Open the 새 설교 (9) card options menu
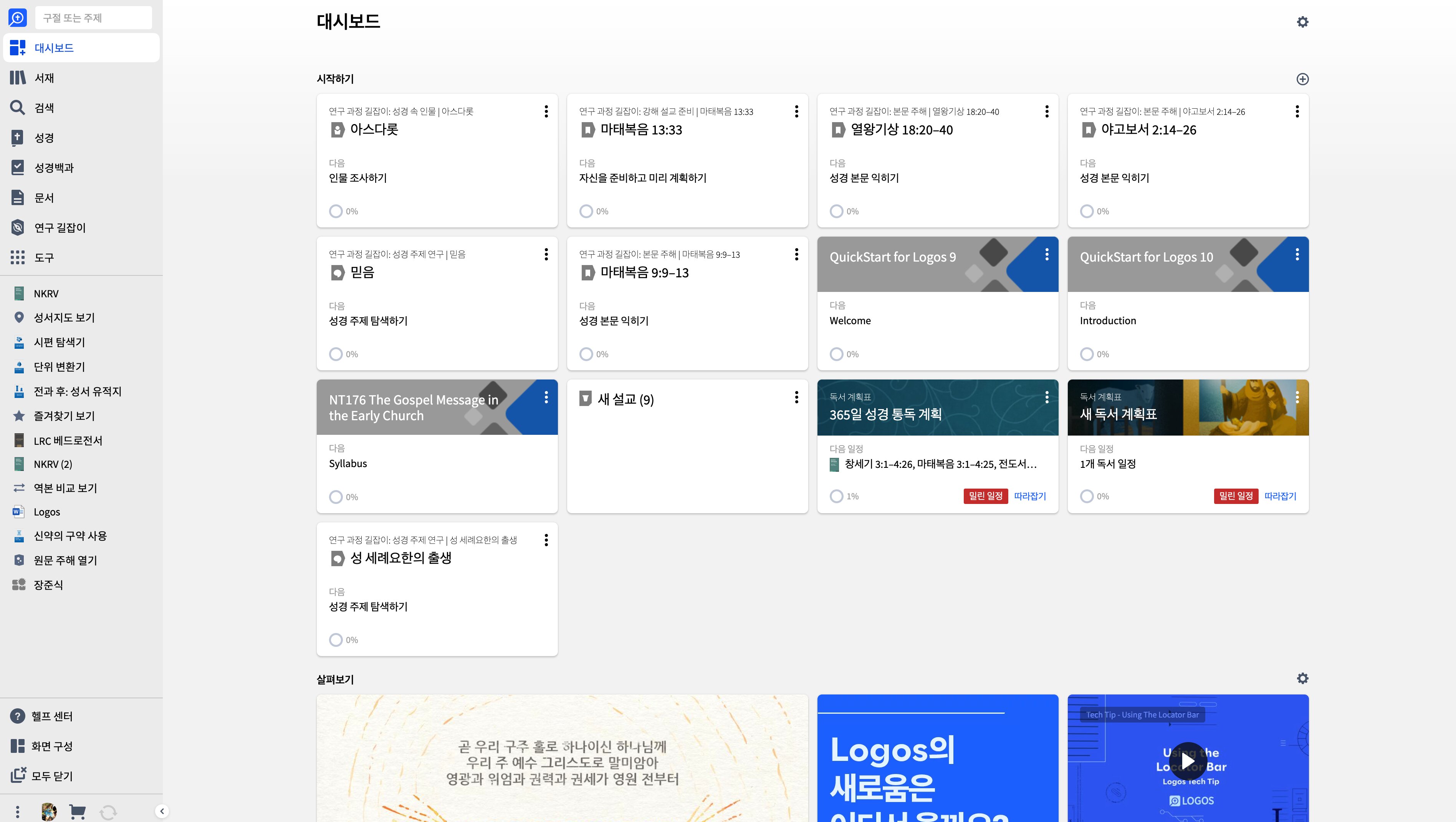Viewport: 1456px width, 822px height. point(796,398)
